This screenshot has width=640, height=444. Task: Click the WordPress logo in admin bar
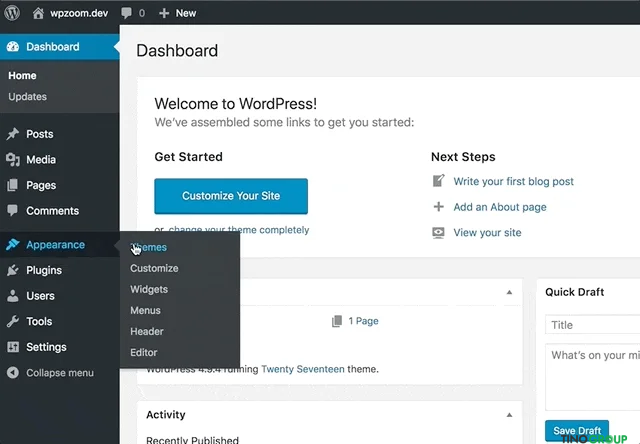(x=13, y=13)
